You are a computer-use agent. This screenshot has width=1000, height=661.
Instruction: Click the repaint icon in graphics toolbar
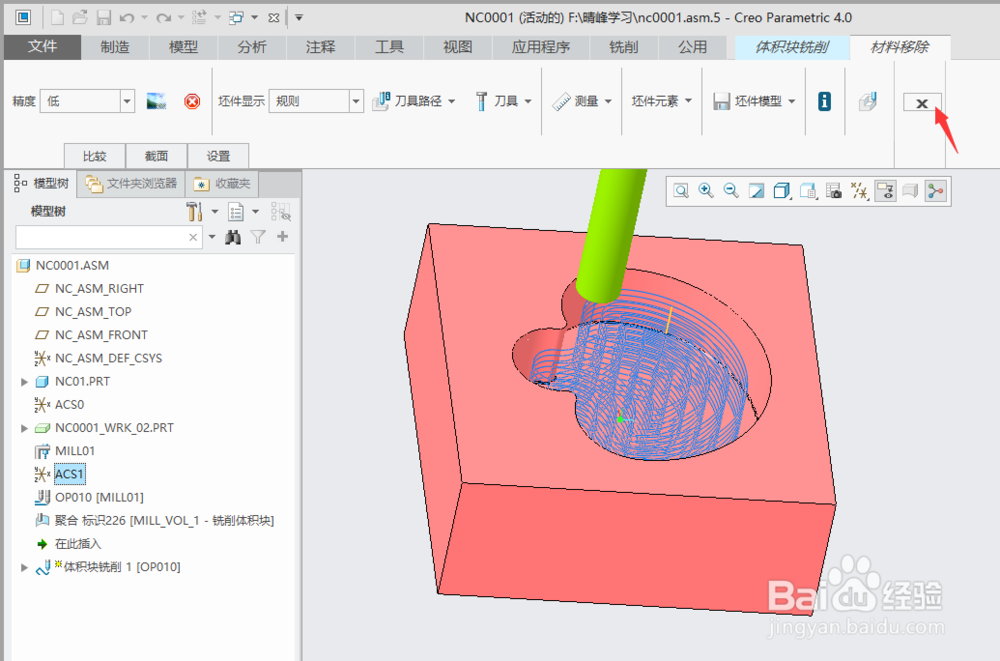point(756,191)
